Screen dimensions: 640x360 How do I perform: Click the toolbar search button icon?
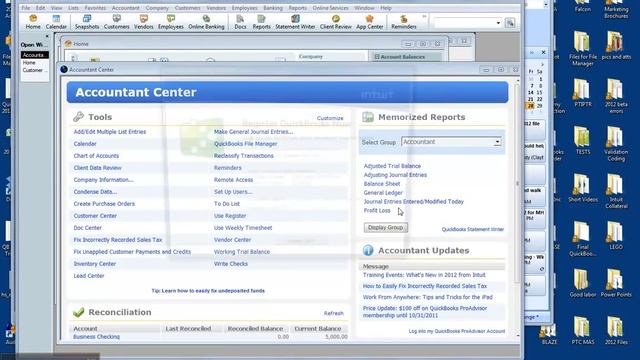[x=510, y=23]
